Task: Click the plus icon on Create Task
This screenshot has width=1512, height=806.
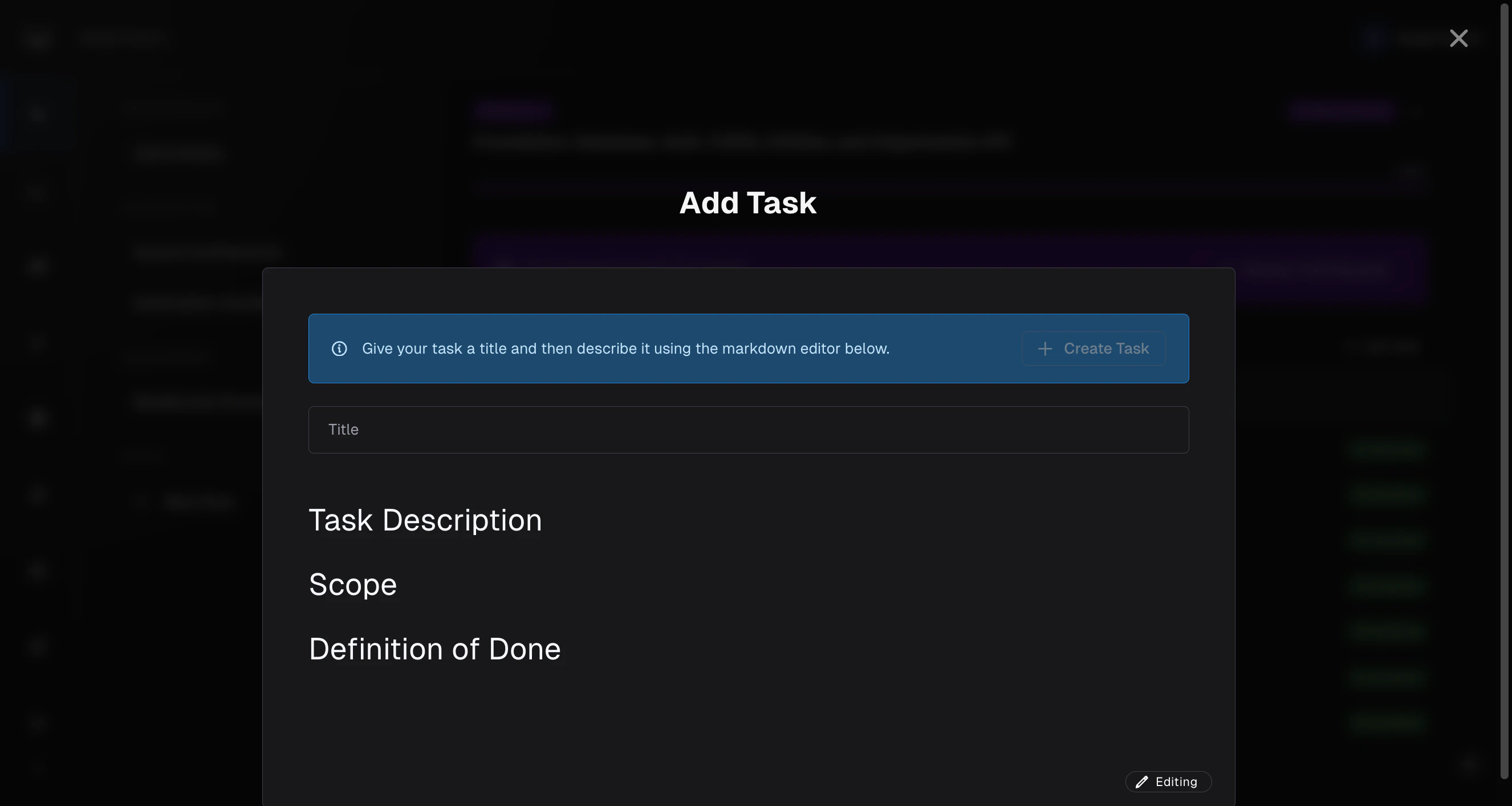Action: tap(1045, 349)
